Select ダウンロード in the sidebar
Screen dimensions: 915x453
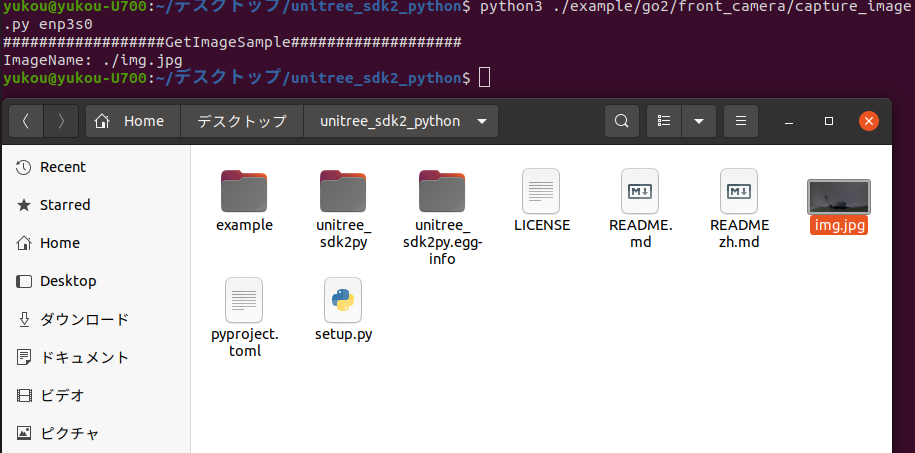[x=96, y=319]
